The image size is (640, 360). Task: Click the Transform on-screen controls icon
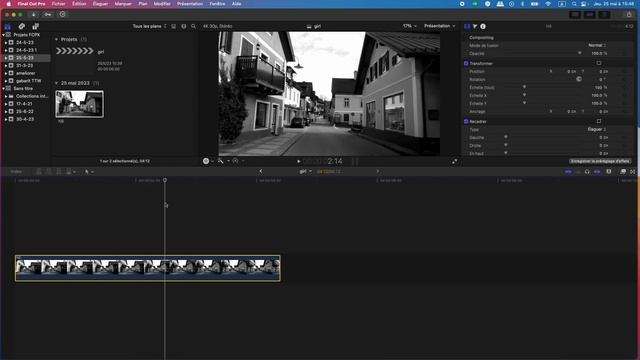[599, 63]
